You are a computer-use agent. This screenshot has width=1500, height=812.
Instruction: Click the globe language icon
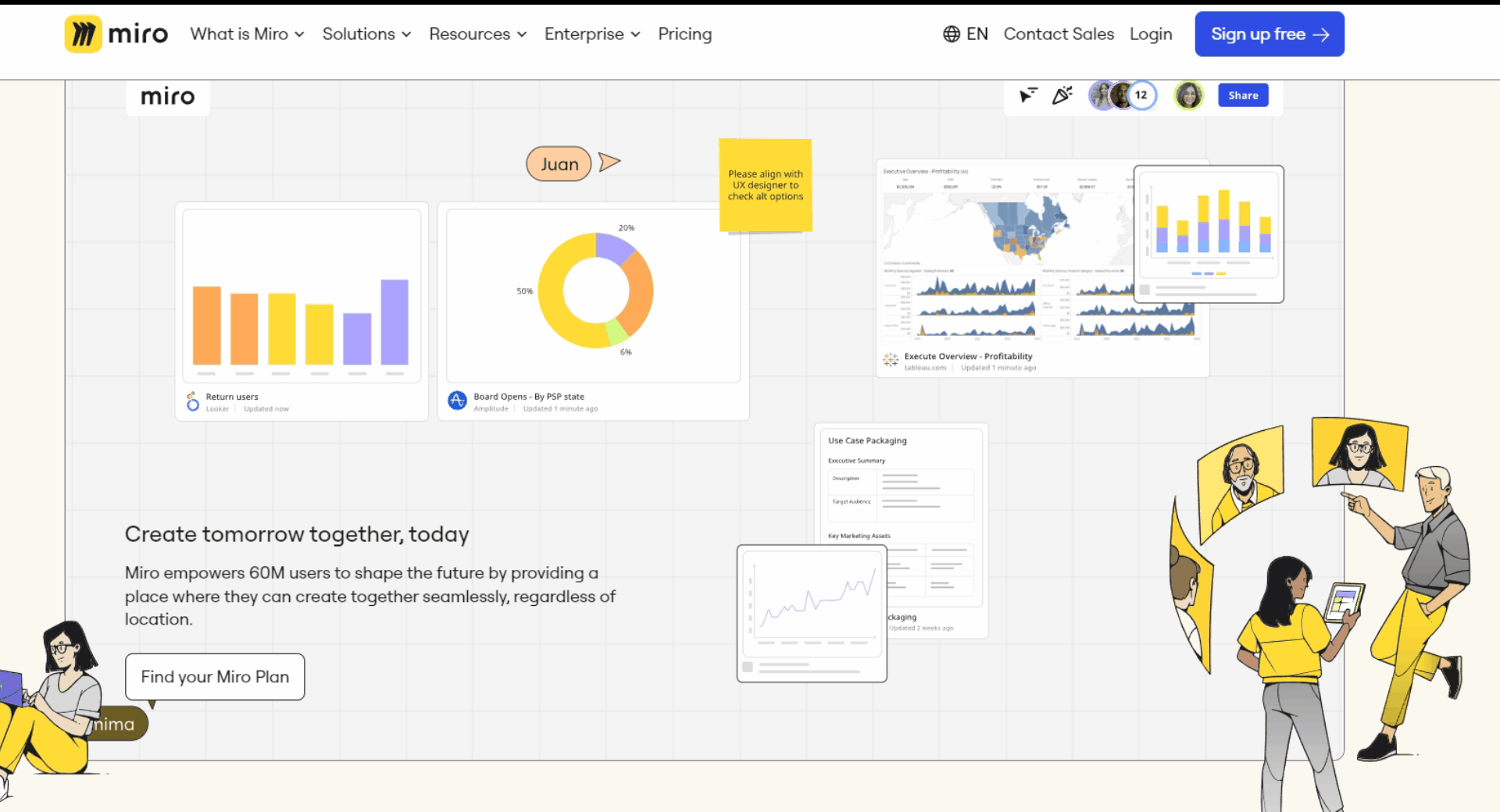click(951, 34)
